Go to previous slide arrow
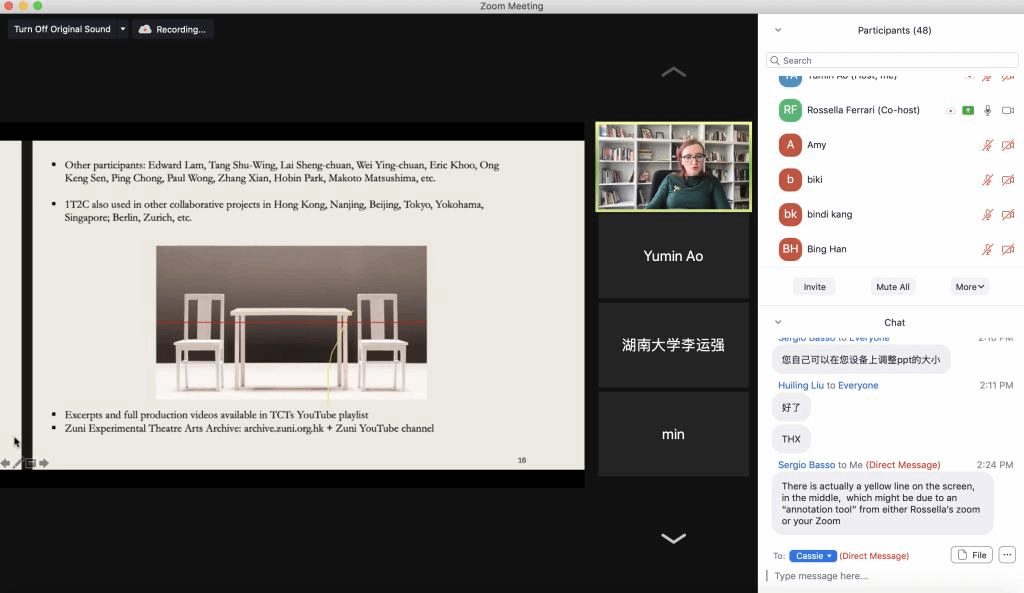 click(5, 463)
